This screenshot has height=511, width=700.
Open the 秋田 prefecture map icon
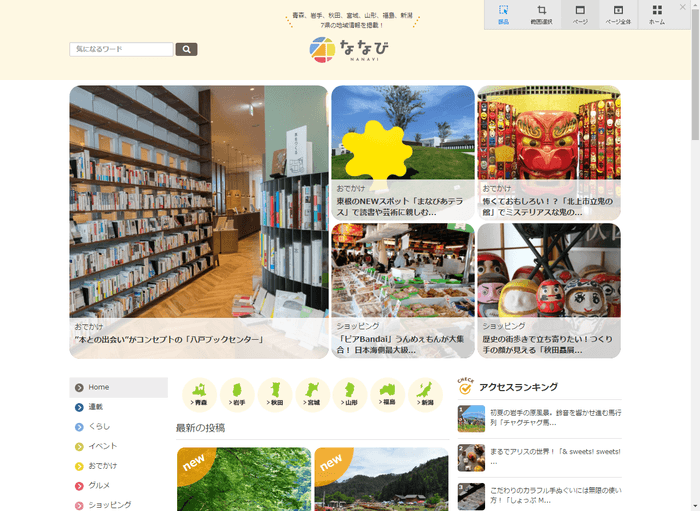[276, 394]
